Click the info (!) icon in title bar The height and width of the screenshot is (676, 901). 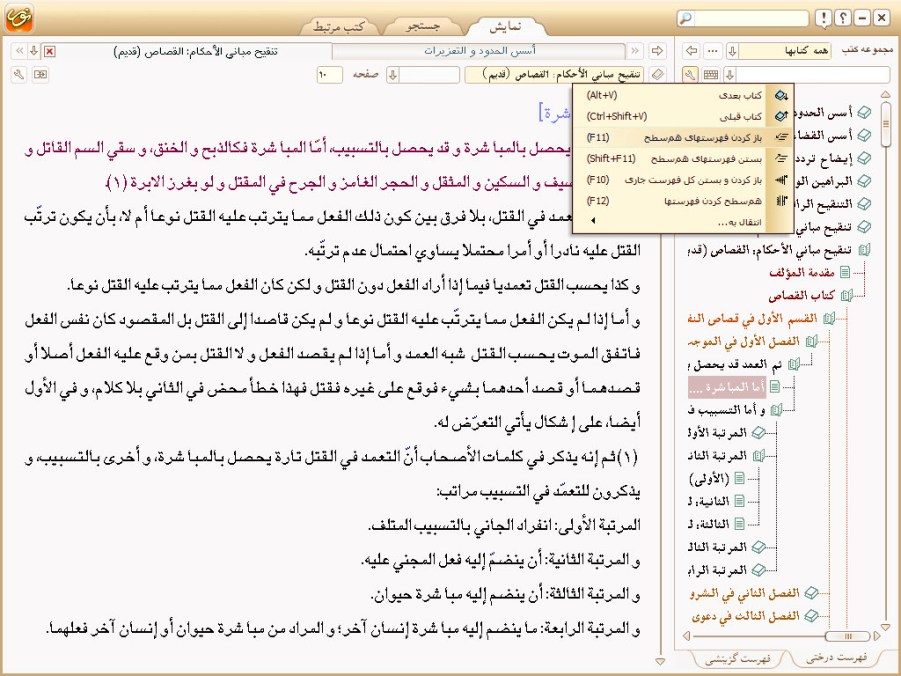click(823, 18)
